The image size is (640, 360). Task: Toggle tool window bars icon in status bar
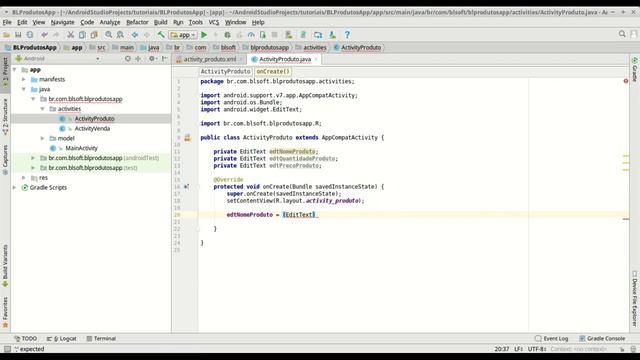(x=7, y=349)
